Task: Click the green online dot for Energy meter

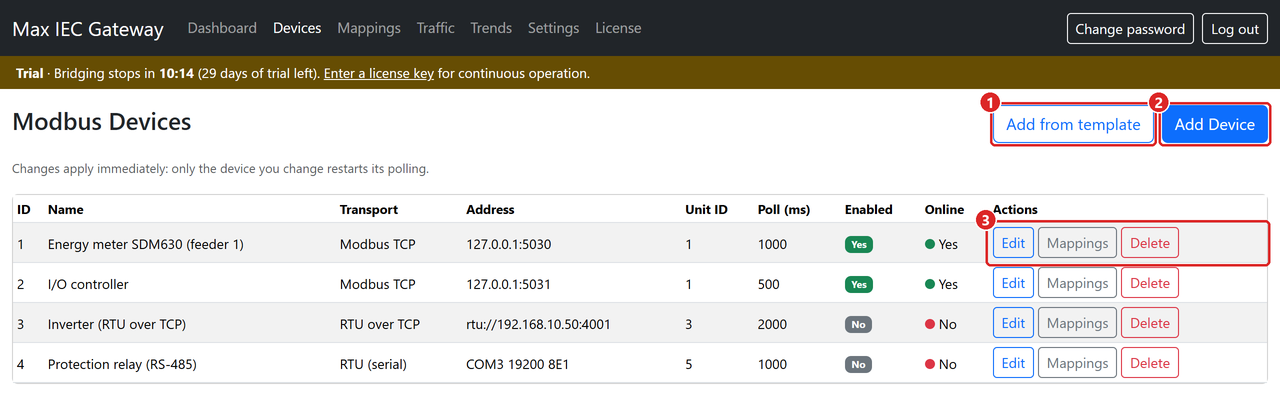Action: point(930,244)
